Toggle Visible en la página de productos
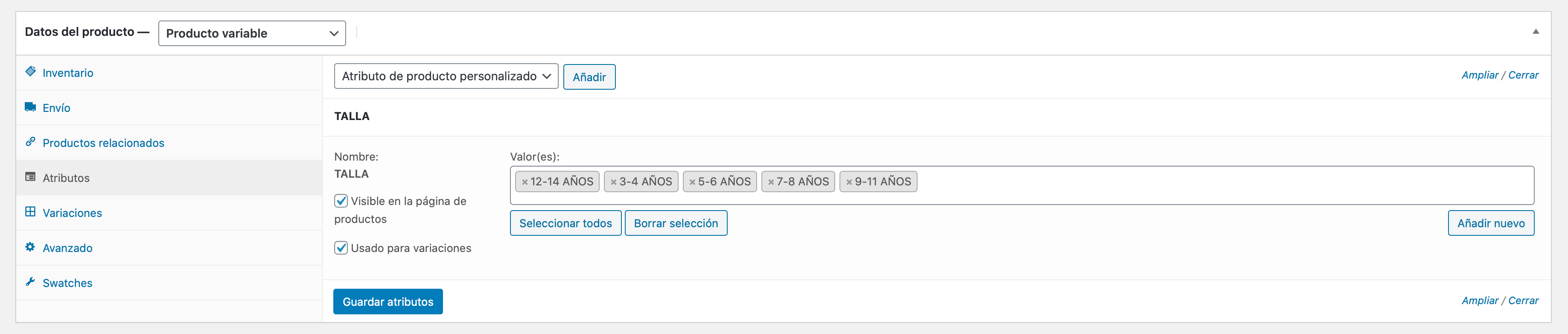This screenshot has width=1568, height=334. click(x=341, y=201)
